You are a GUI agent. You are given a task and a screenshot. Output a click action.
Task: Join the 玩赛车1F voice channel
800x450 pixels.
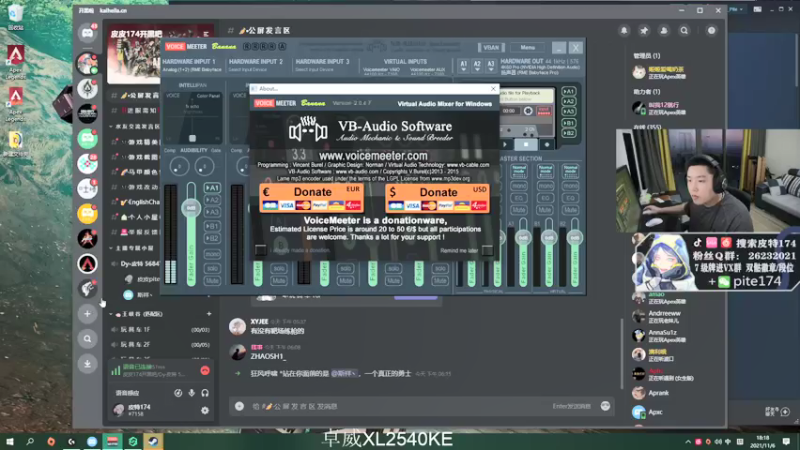[x=160, y=330]
